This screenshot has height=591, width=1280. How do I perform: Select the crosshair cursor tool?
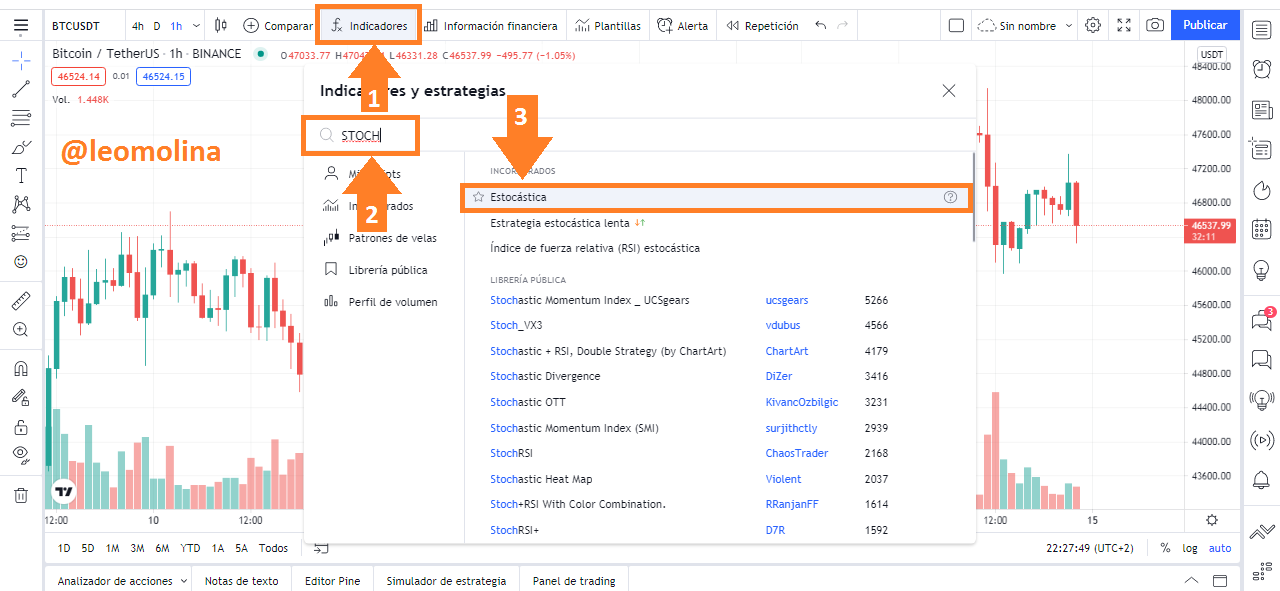pyautogui.click(x=21, y=59)
